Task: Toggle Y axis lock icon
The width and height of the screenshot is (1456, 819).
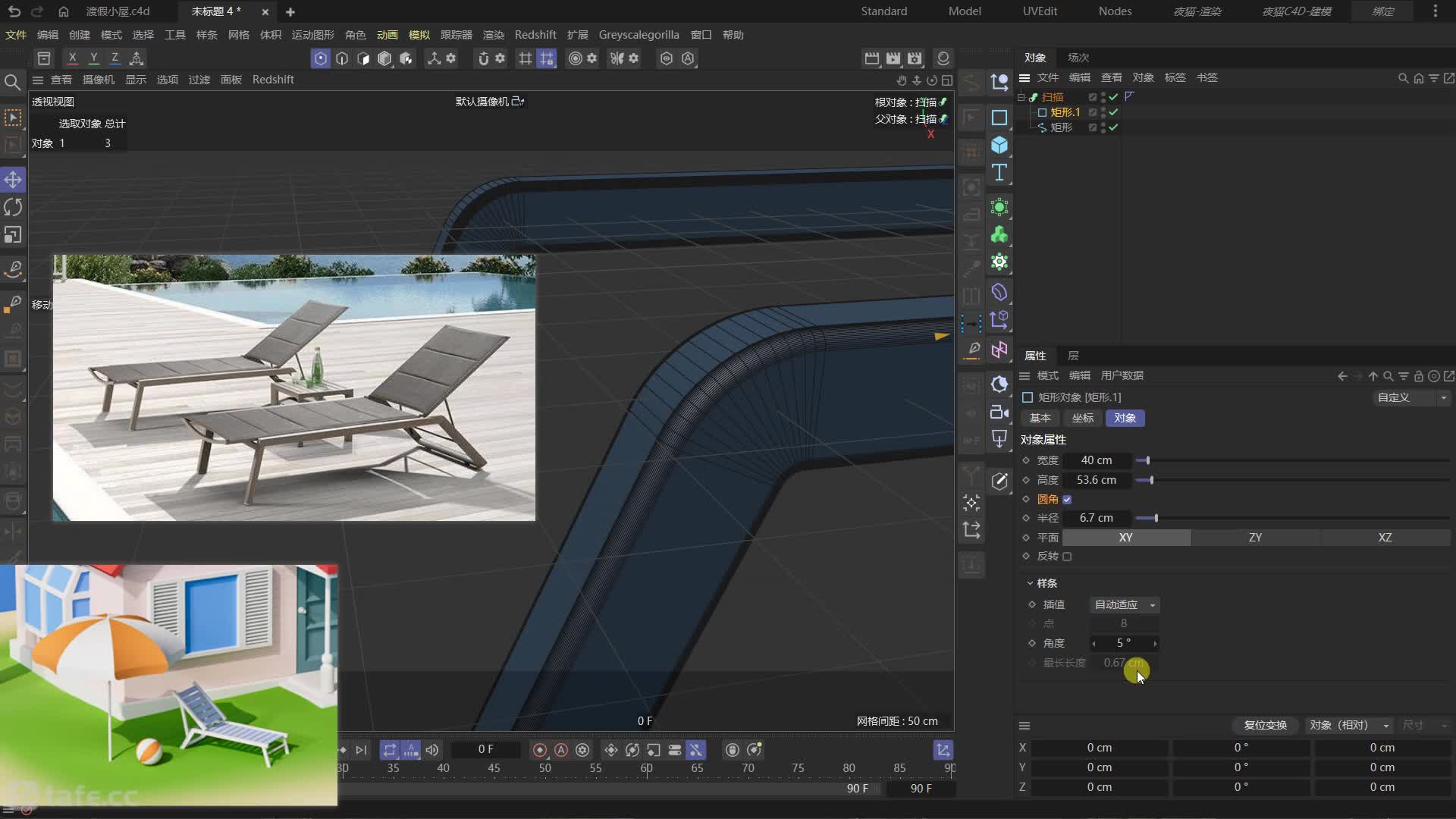Action: point(93,58)
